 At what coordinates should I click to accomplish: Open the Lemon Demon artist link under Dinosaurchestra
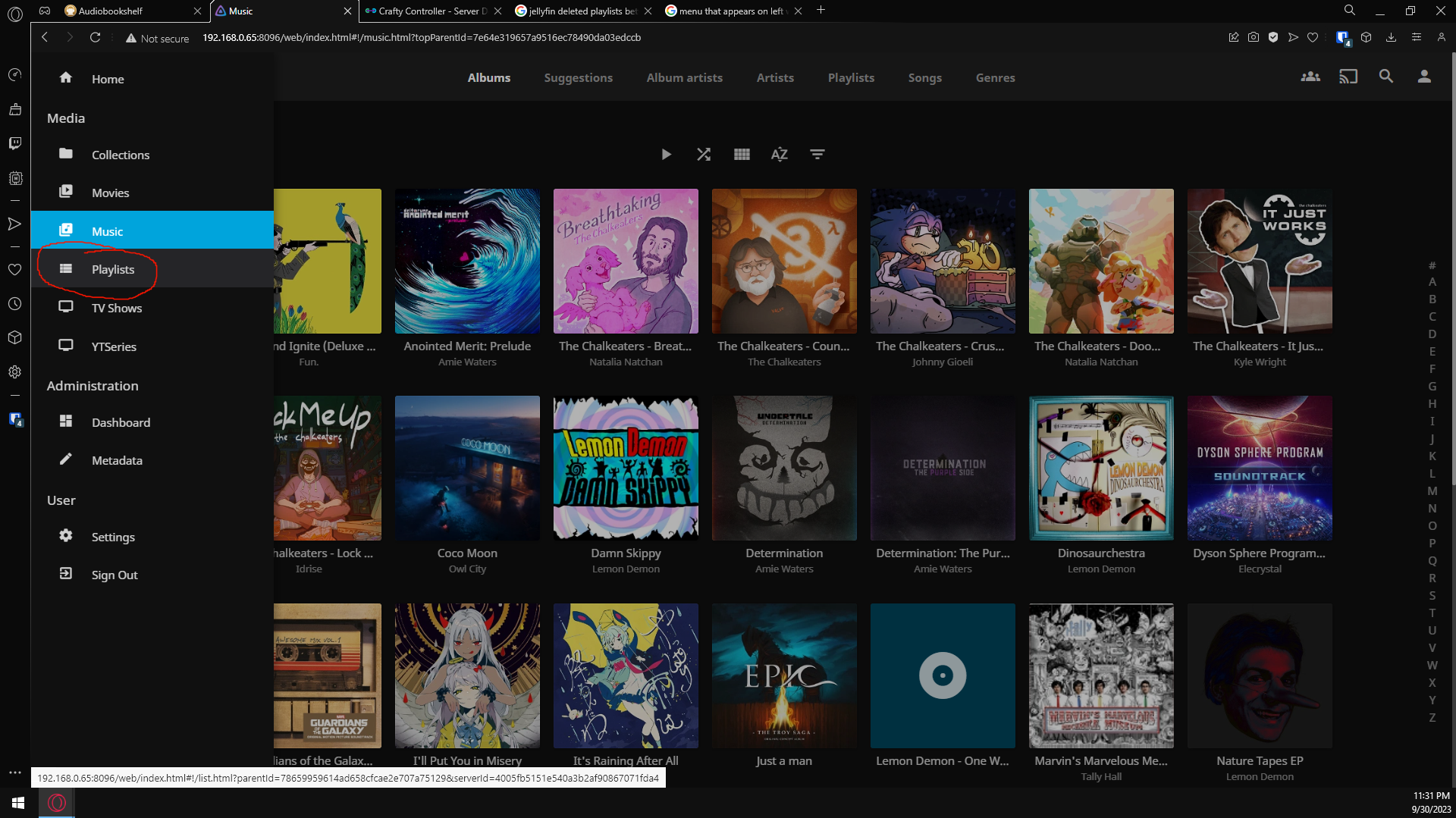(1101, 569)
